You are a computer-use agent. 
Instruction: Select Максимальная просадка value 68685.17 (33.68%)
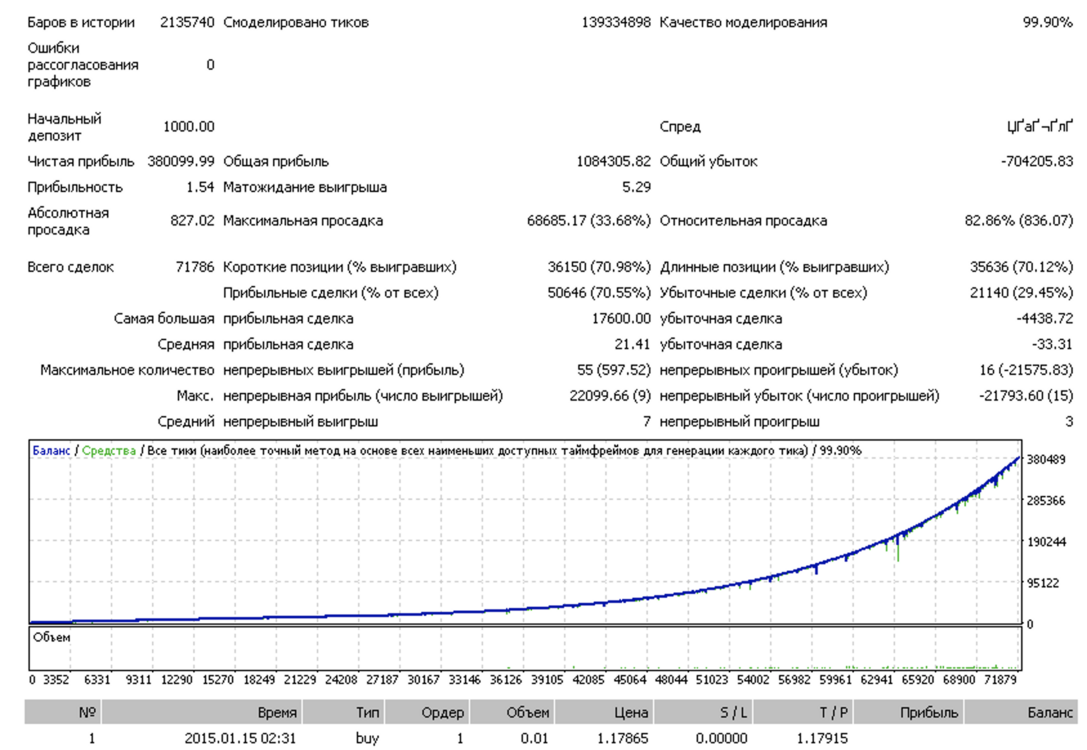[x=589, y=220]
